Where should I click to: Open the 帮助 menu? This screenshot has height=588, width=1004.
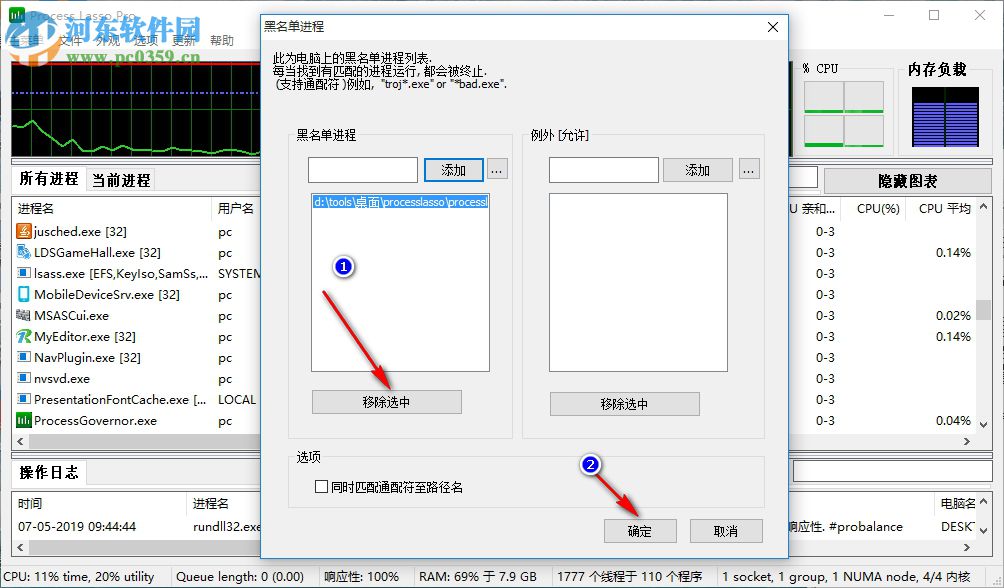(222, 40)
